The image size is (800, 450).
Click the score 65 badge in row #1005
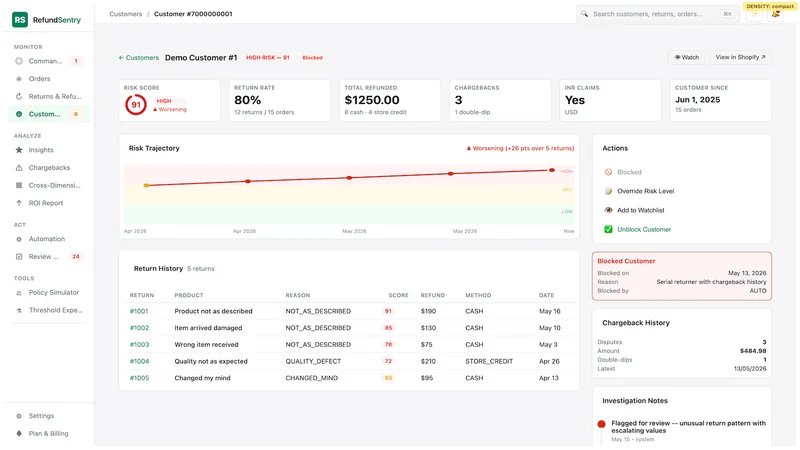point(388,379)
